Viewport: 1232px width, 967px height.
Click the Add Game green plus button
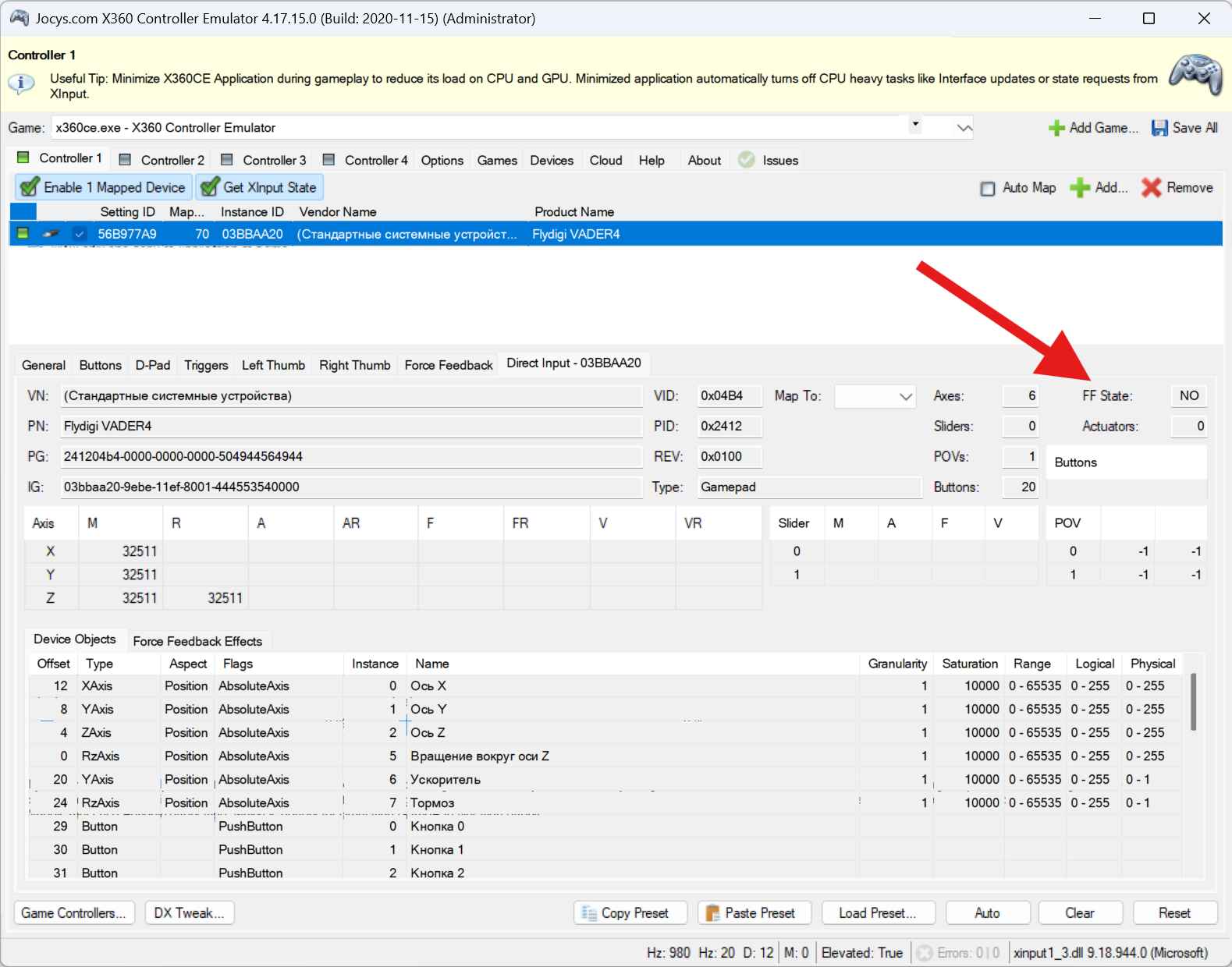pos(1093,128)
